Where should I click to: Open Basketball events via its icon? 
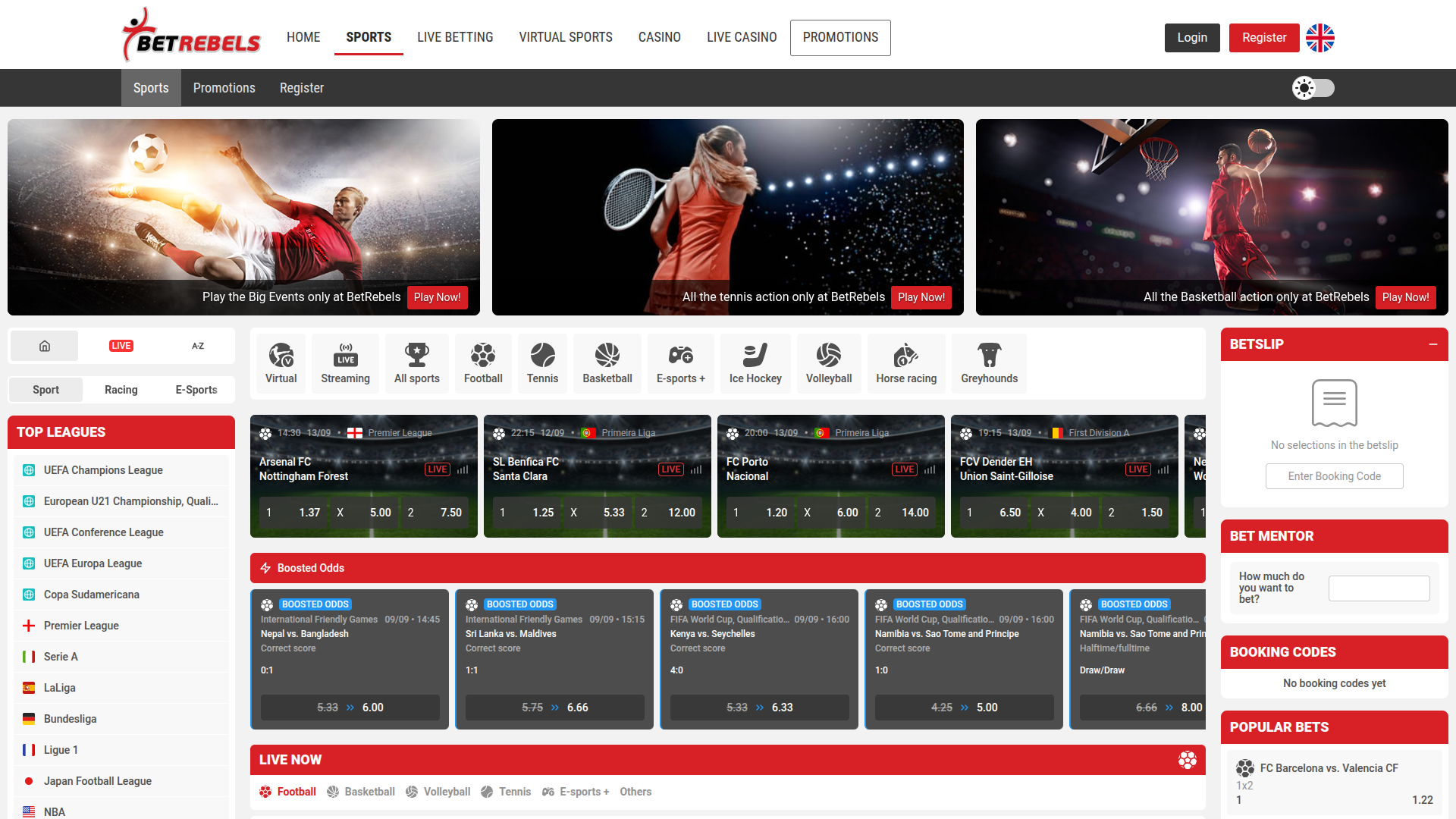(x=607, y=362)
